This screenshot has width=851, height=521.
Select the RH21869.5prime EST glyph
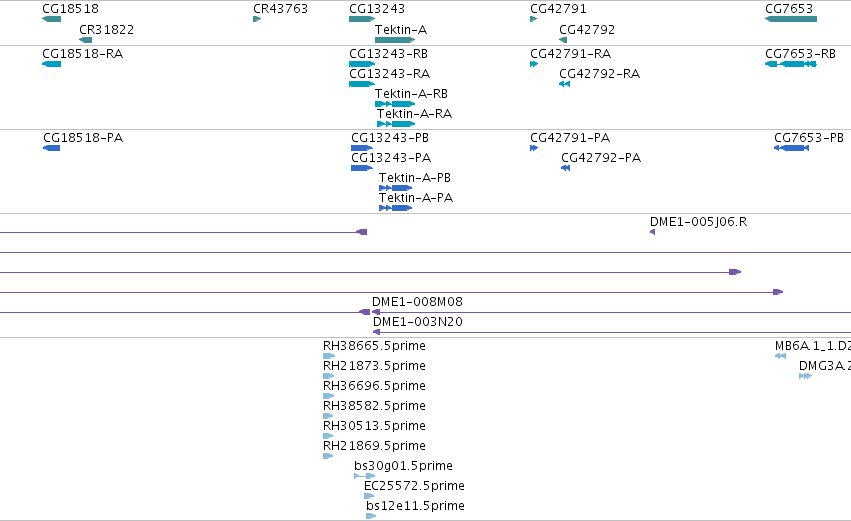328,456
